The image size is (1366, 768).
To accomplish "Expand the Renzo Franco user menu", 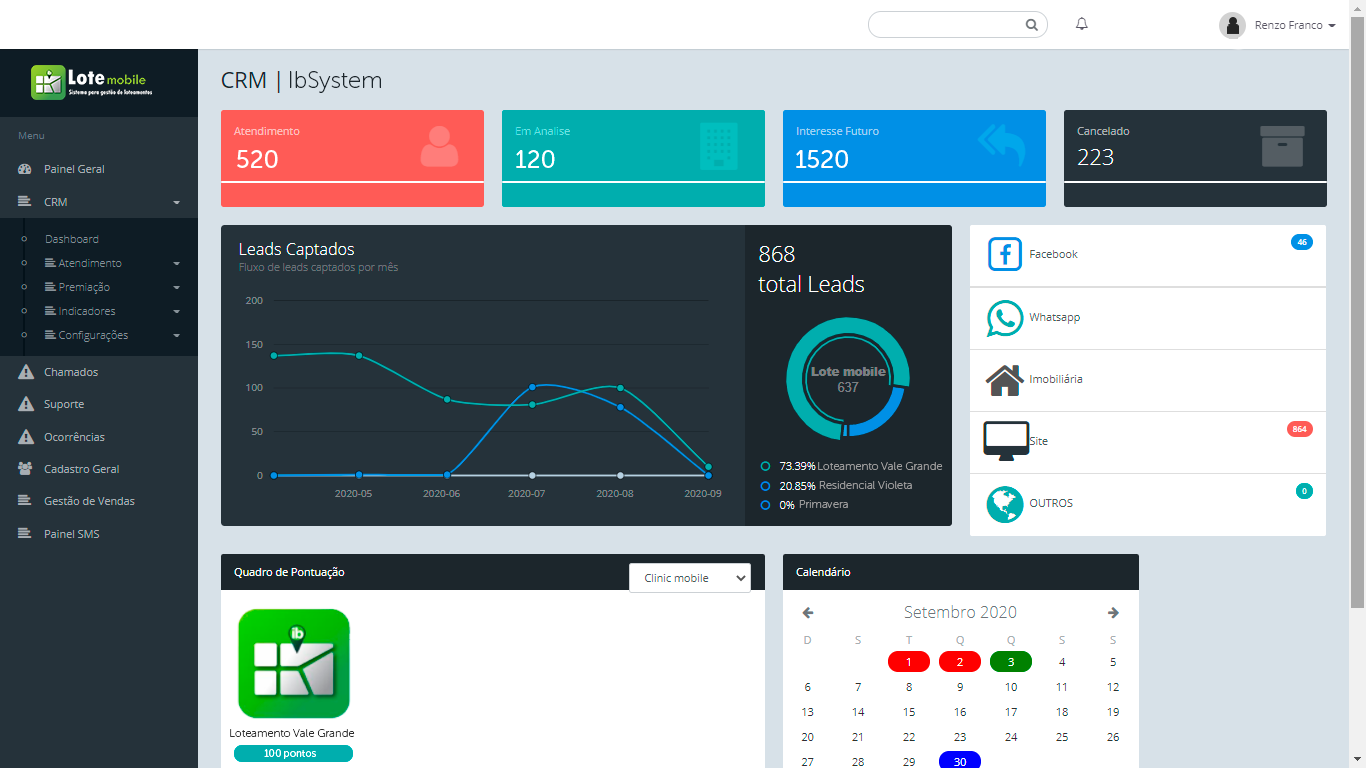I will pyautogui.click(x=1278, y=25).
